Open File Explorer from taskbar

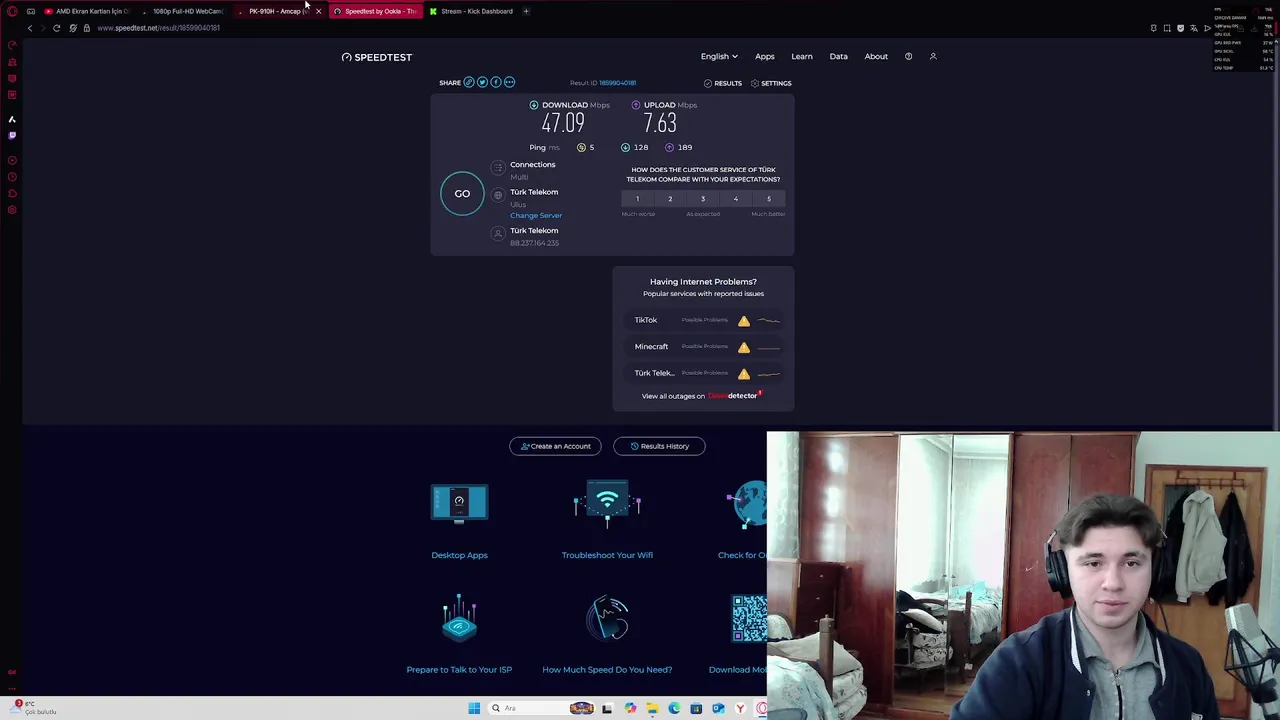652,708
